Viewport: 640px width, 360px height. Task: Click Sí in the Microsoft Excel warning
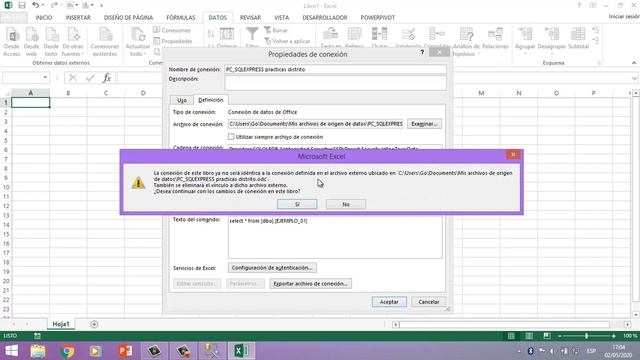pos(297,204)
